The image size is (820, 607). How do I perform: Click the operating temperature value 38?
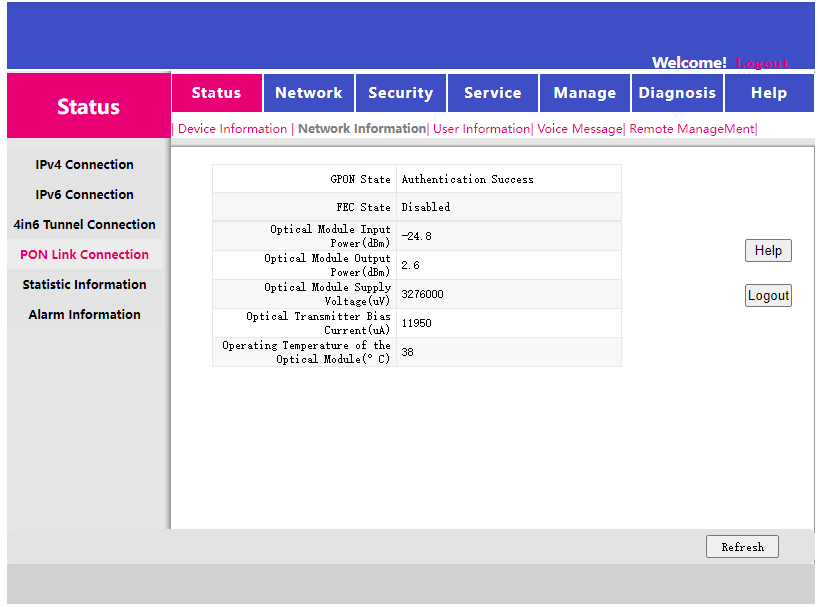pos(407,352)
